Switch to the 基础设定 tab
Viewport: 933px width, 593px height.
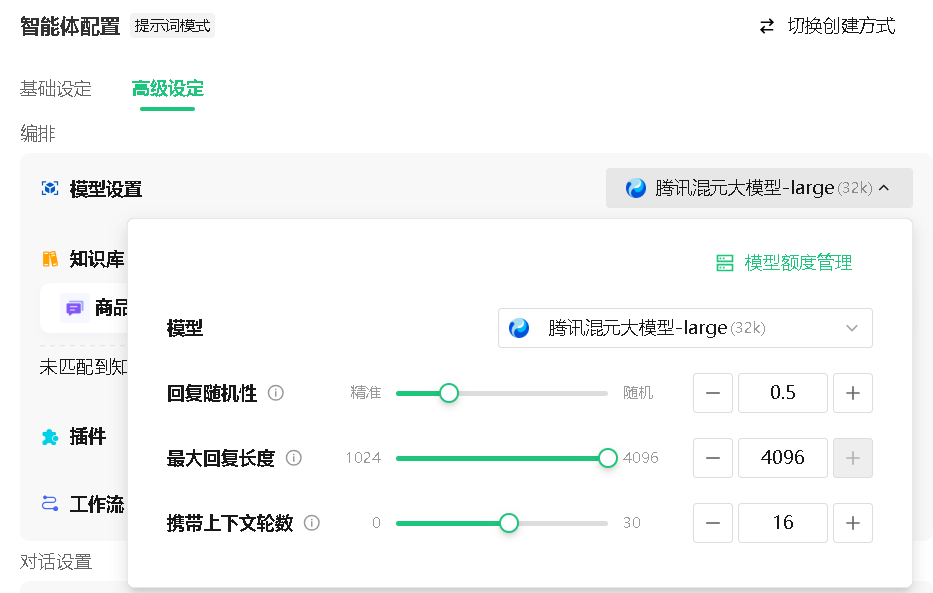click(x=55, y=89)
